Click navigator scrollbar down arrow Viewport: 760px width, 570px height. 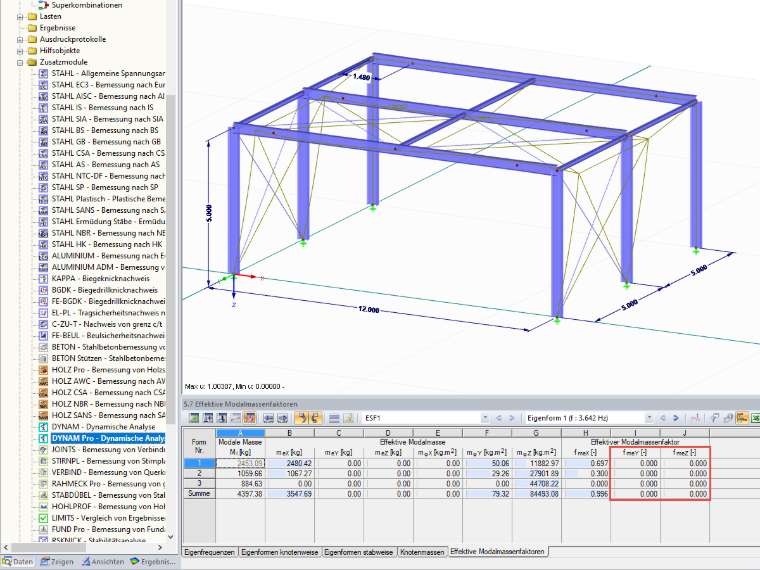tap(170, 537)
